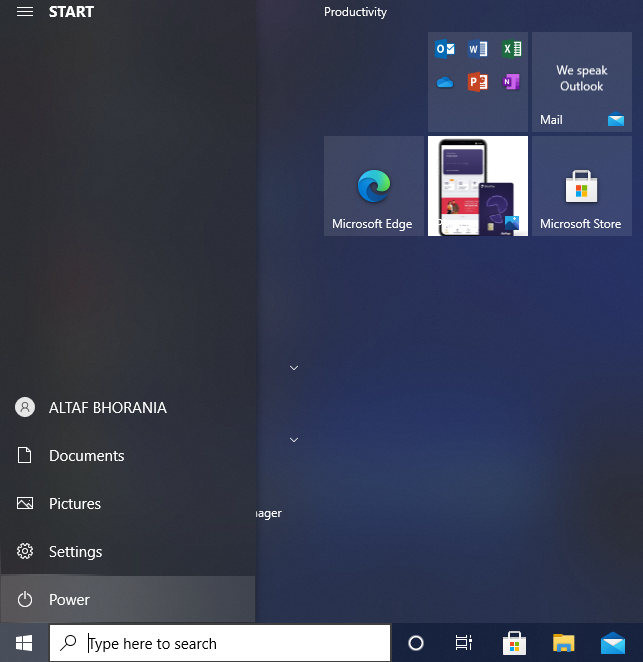Launch Excel from the Office tile group
Image resolution: width=643 pixels, height=662 pixels.
[x=511, y=49]
